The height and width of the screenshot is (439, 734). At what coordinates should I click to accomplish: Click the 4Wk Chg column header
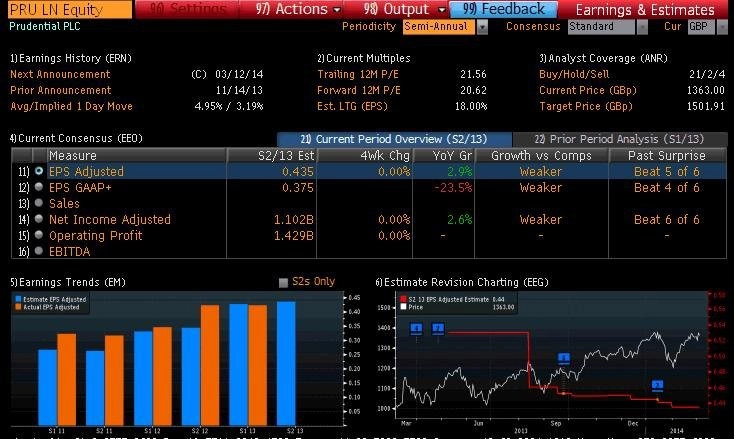[x=365, y=155]
